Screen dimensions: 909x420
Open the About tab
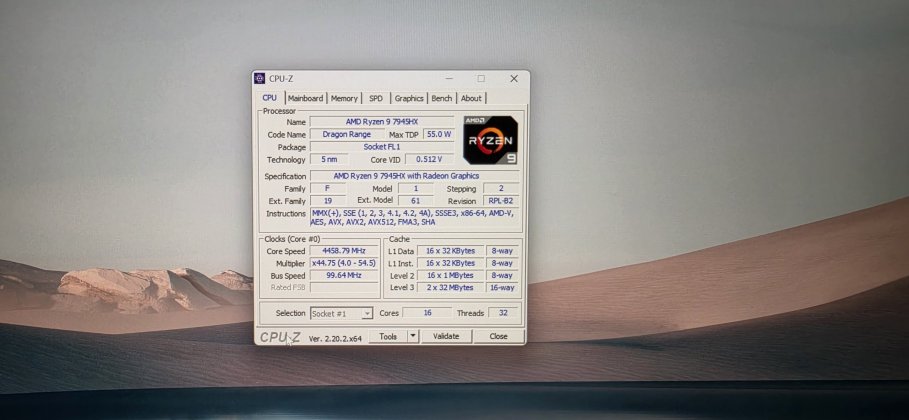471,98
